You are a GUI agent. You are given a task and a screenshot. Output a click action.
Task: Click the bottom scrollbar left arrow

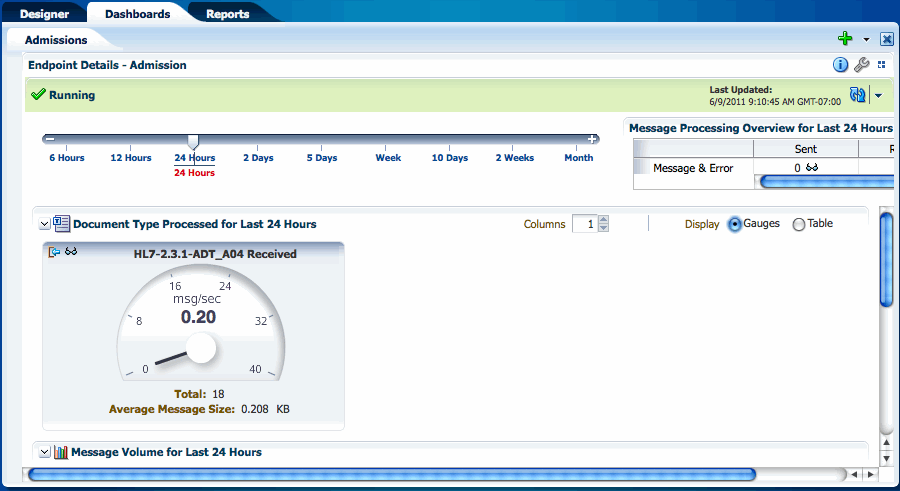(x=855, y=474)
